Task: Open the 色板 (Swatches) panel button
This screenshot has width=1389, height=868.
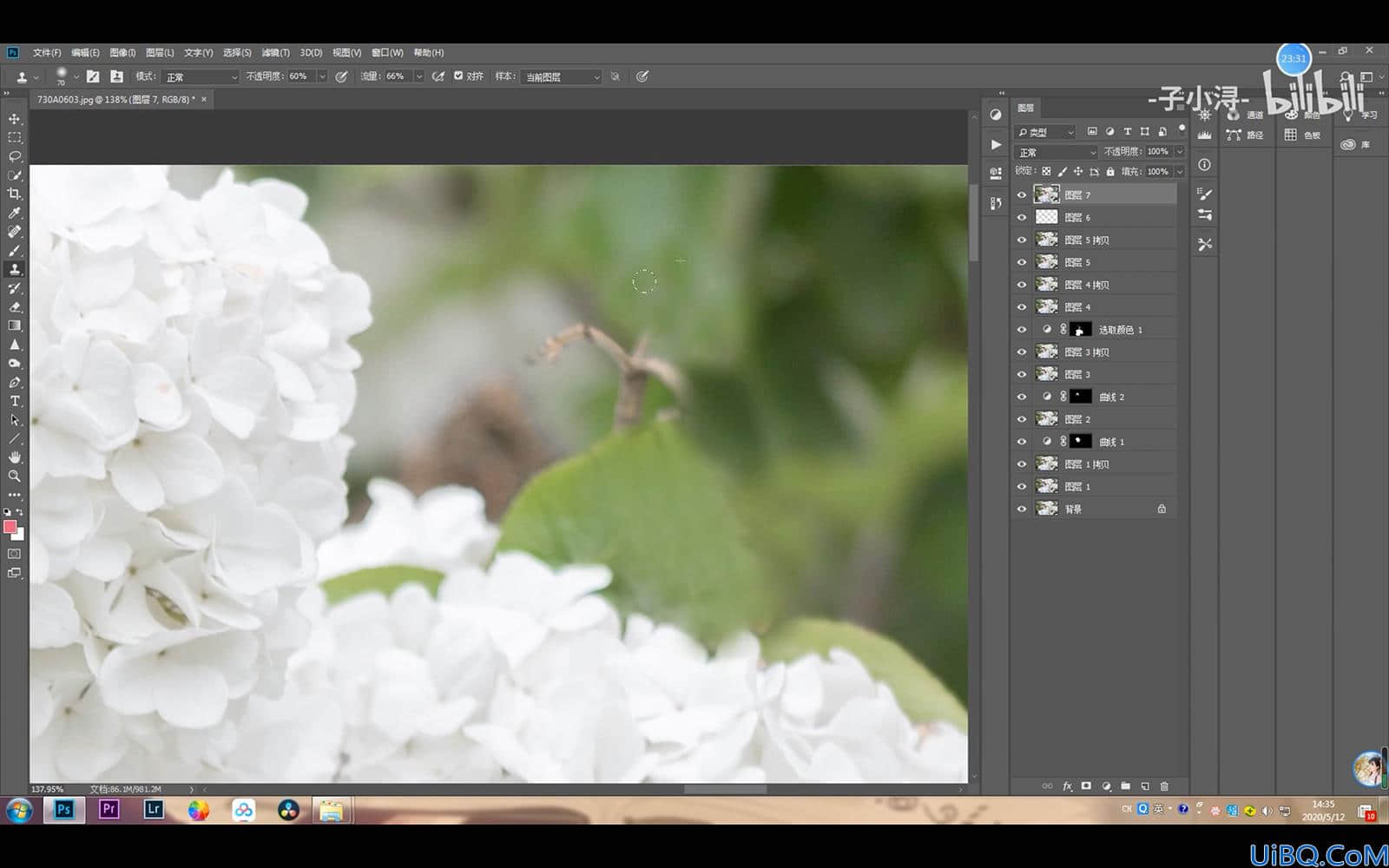Action: [1302, 135]
